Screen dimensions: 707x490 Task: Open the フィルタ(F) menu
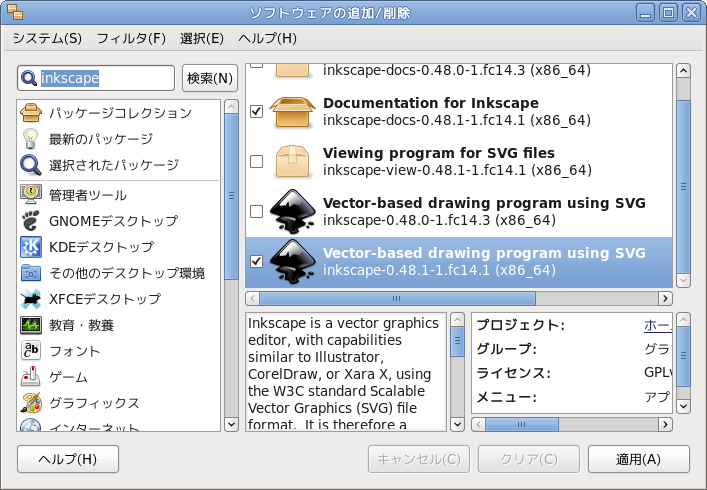point(131,38)
